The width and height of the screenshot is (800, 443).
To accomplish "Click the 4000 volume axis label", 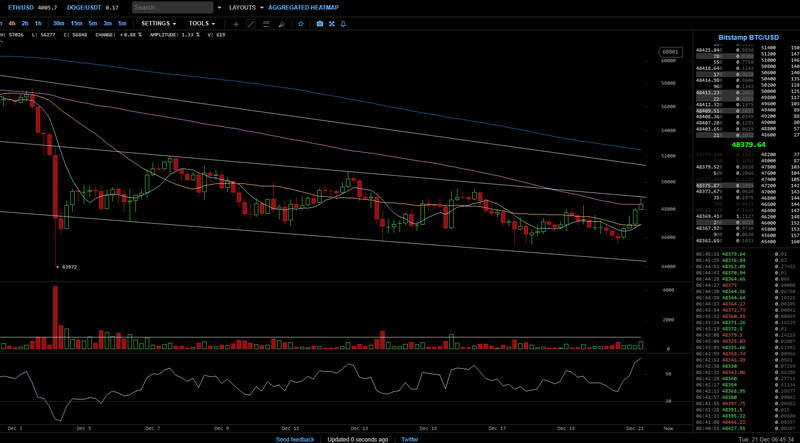I will tap(669, 290).
